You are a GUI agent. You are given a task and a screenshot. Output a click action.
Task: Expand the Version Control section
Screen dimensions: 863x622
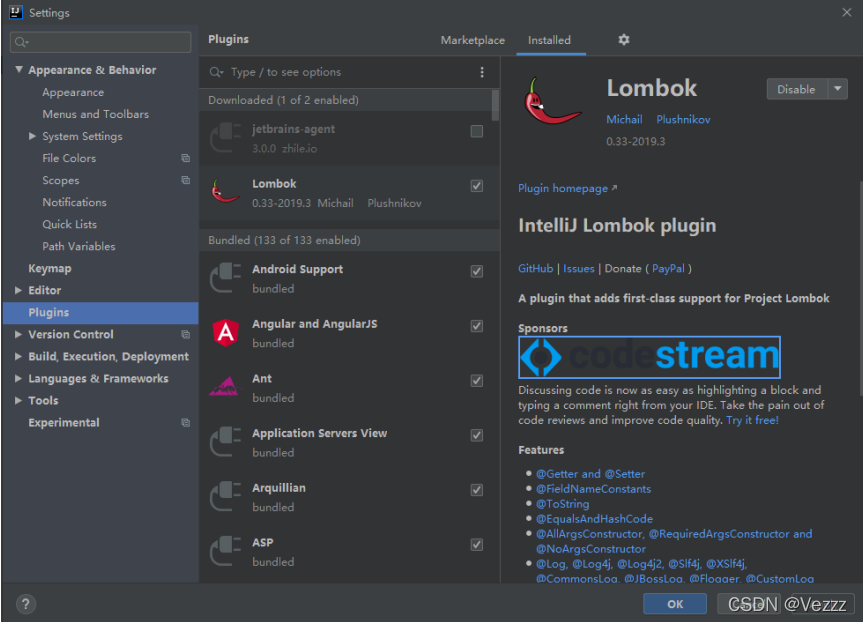[x=18, y=334]
